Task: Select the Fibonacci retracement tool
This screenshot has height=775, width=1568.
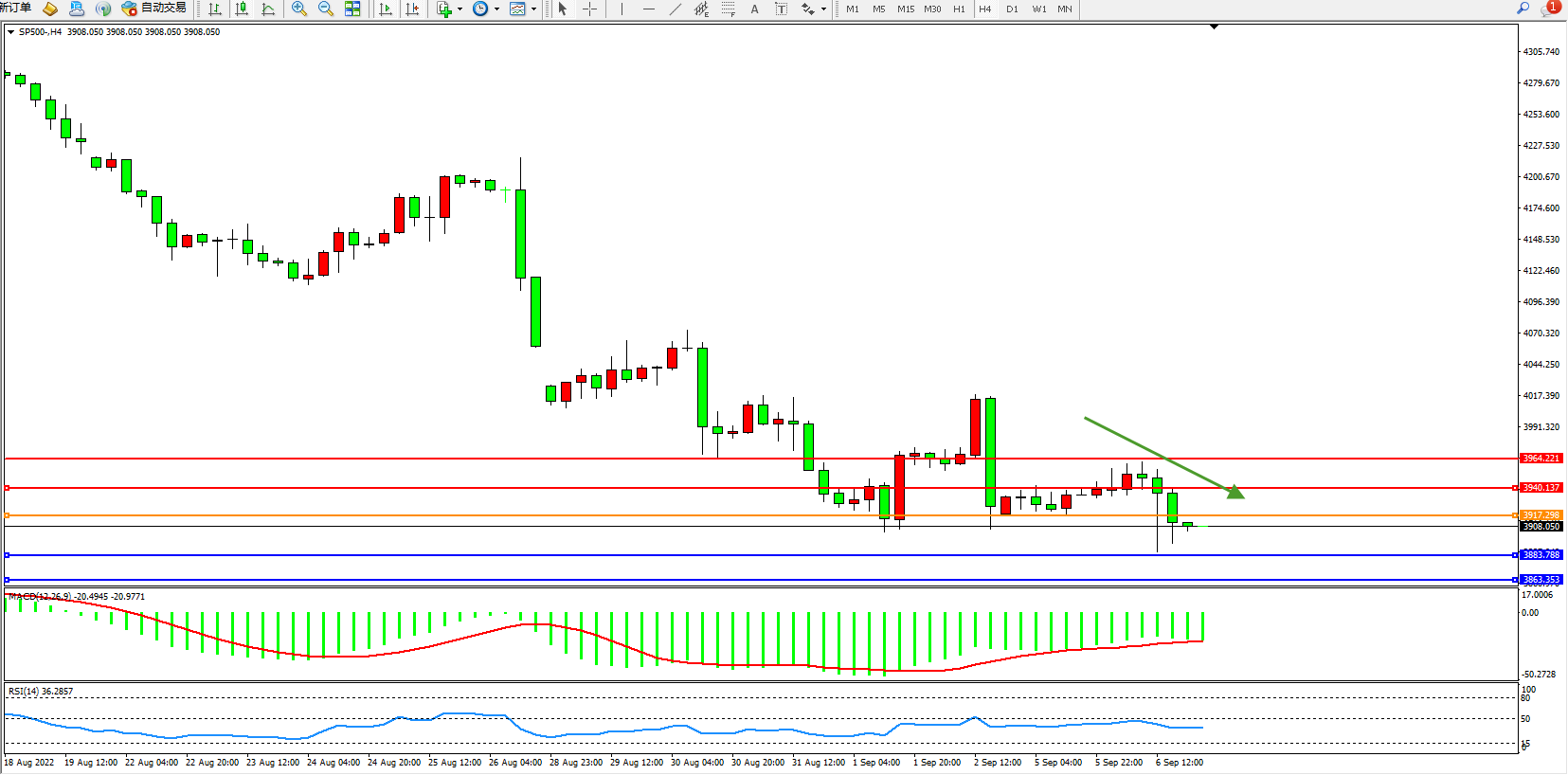Action: click(728, 9)
